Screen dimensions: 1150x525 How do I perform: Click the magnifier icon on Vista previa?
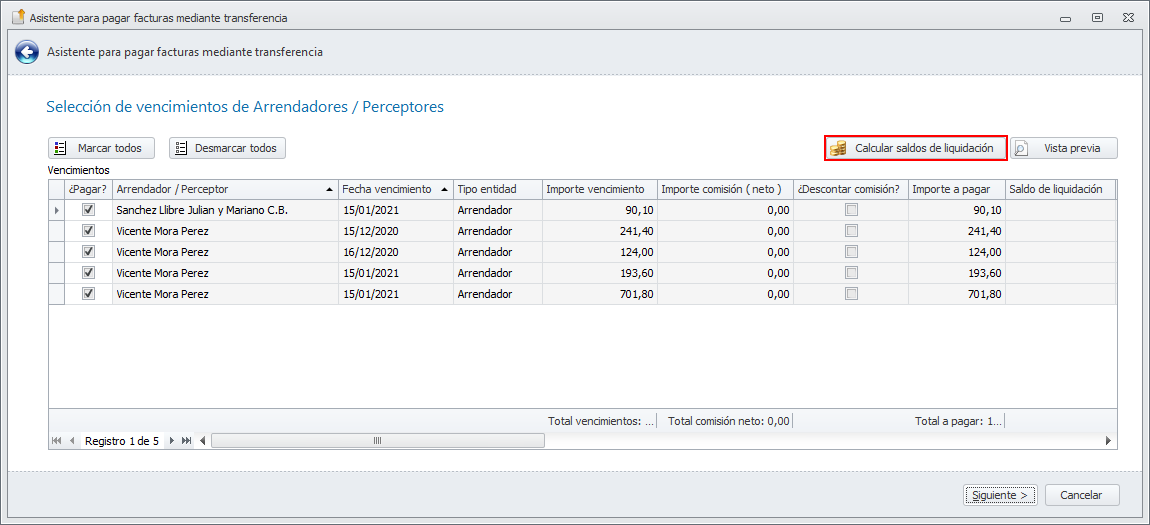[x=1022, y=148]
